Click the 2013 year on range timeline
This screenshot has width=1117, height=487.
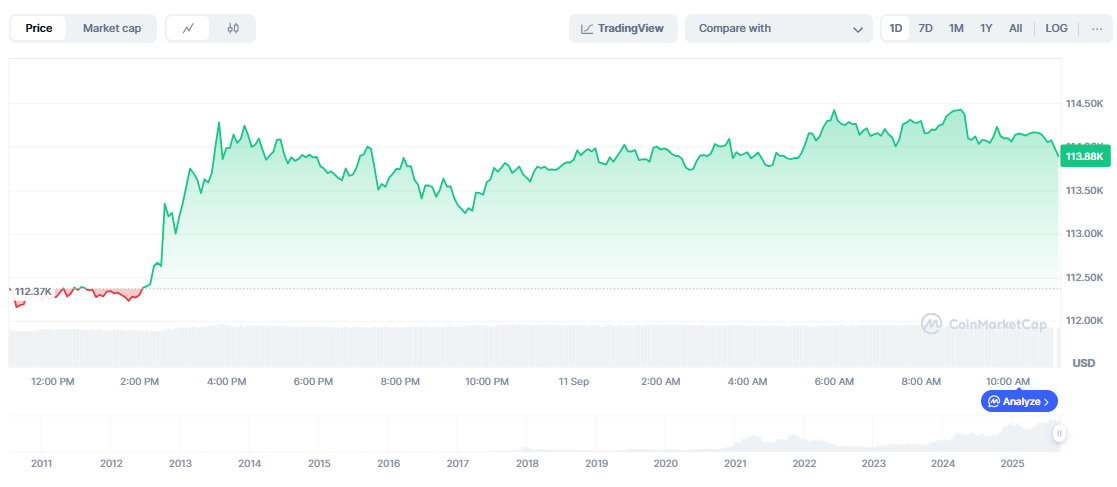point(180,464)
